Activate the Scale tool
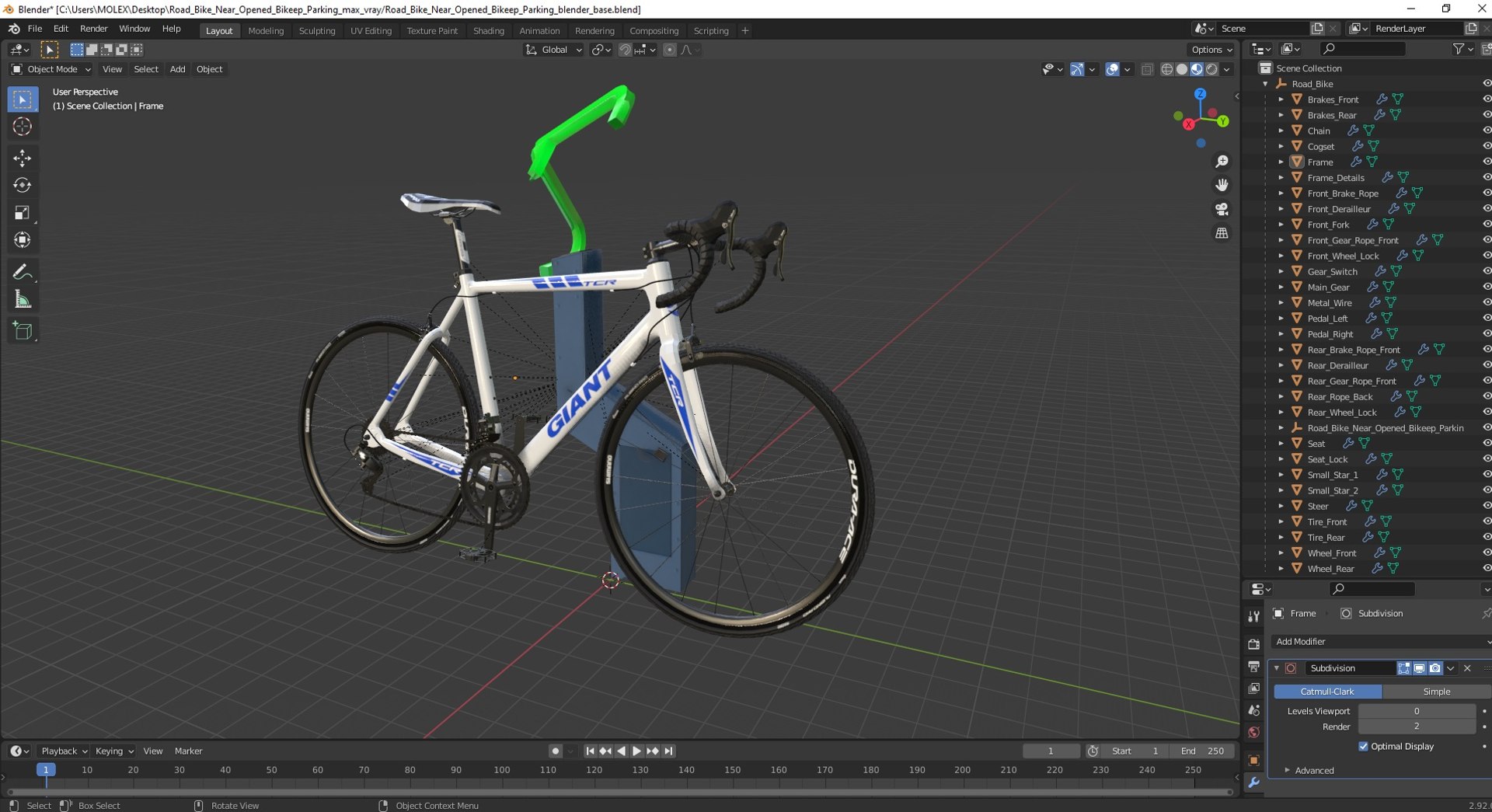 click(23, 212)
